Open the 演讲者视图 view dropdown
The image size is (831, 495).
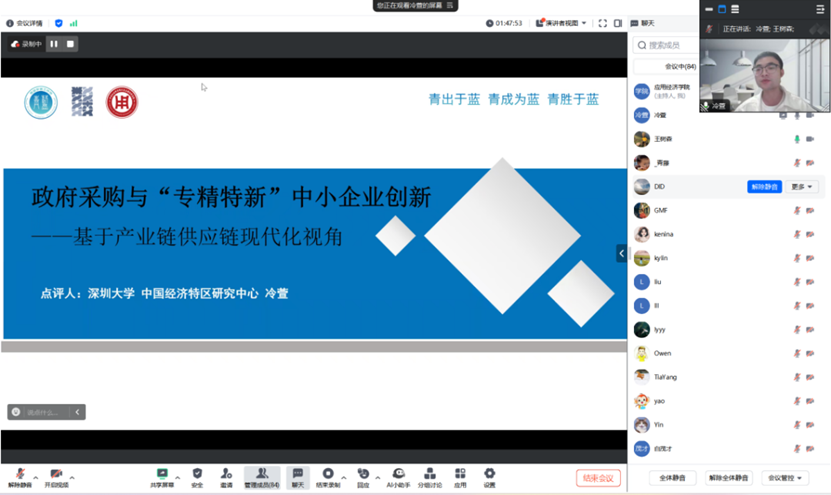point(562,23)
